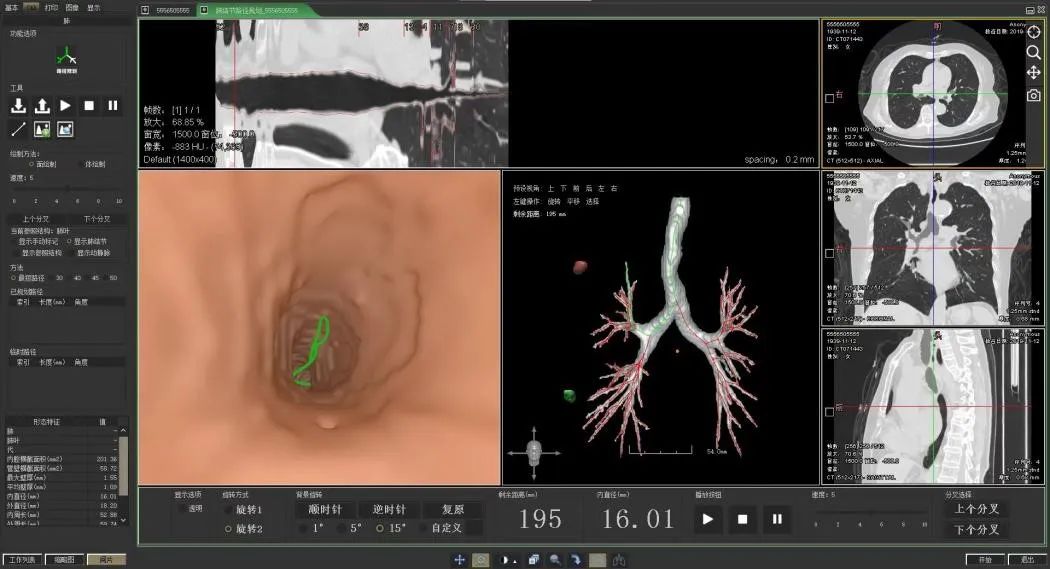The width and height of the screenshot is (1050, 569).
Task: Click the four-arrow pan icon beside axial view
Action: (1034, 73)
